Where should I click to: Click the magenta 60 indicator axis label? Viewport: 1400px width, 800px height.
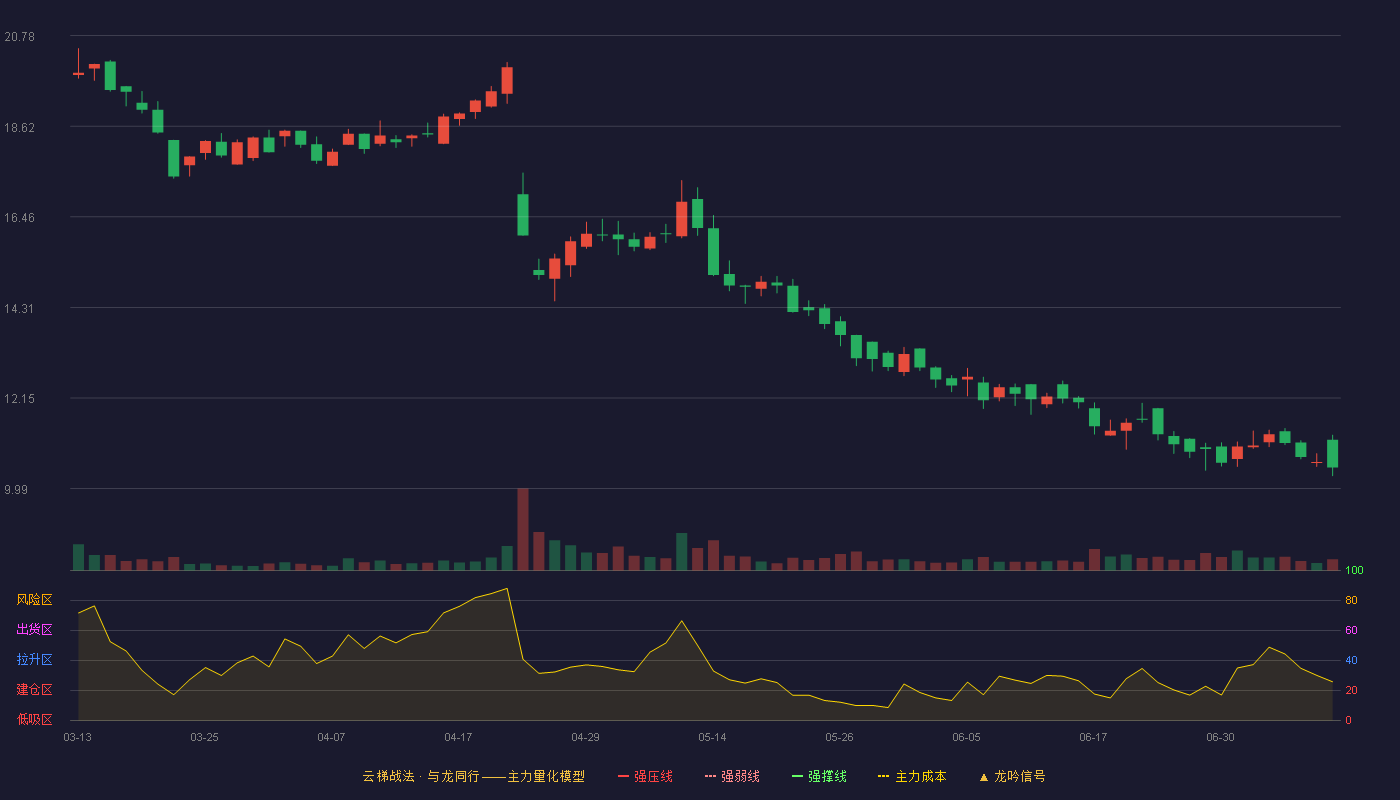point(1351,630)
